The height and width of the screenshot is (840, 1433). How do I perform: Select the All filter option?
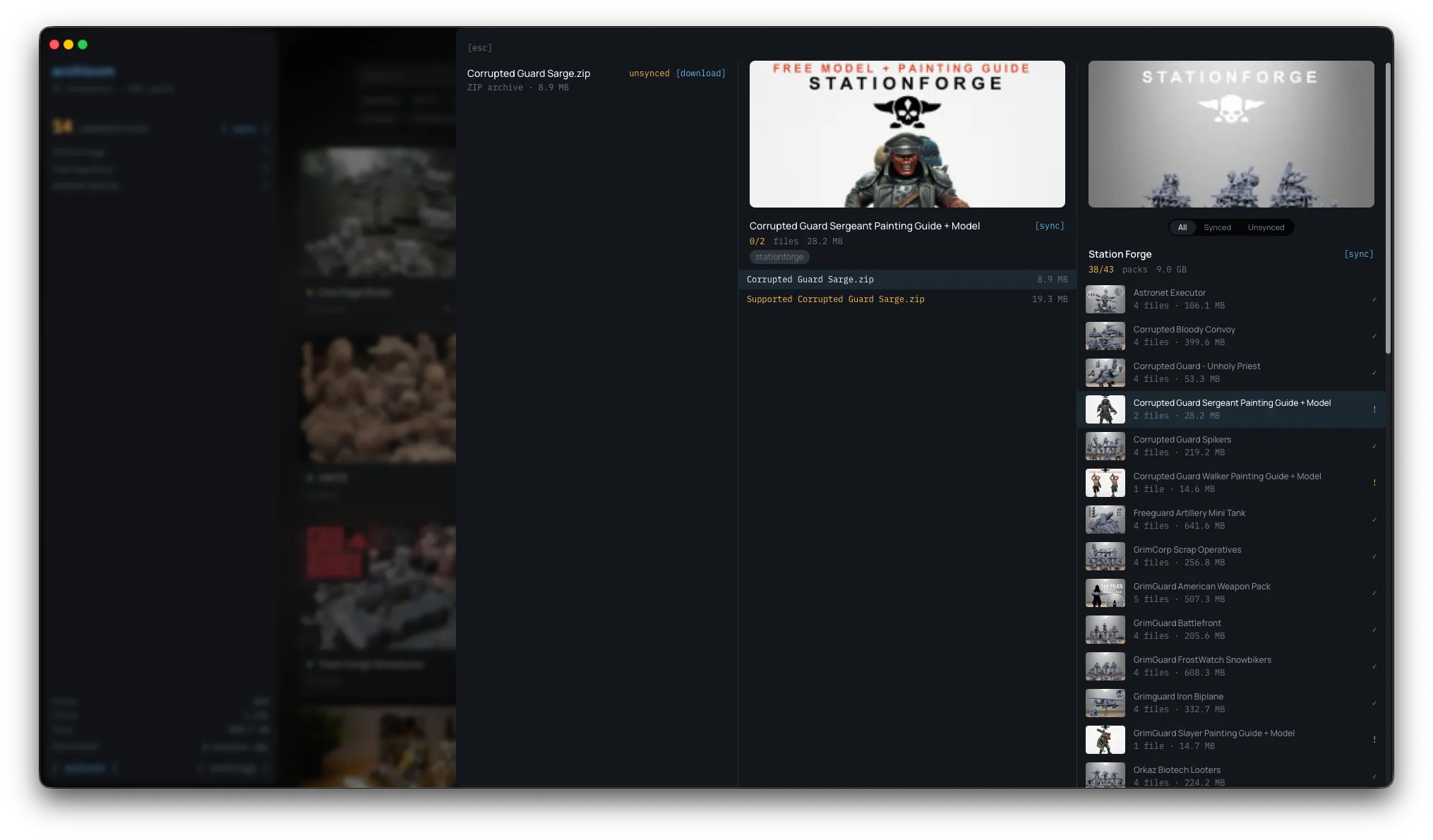(1182, 227)
